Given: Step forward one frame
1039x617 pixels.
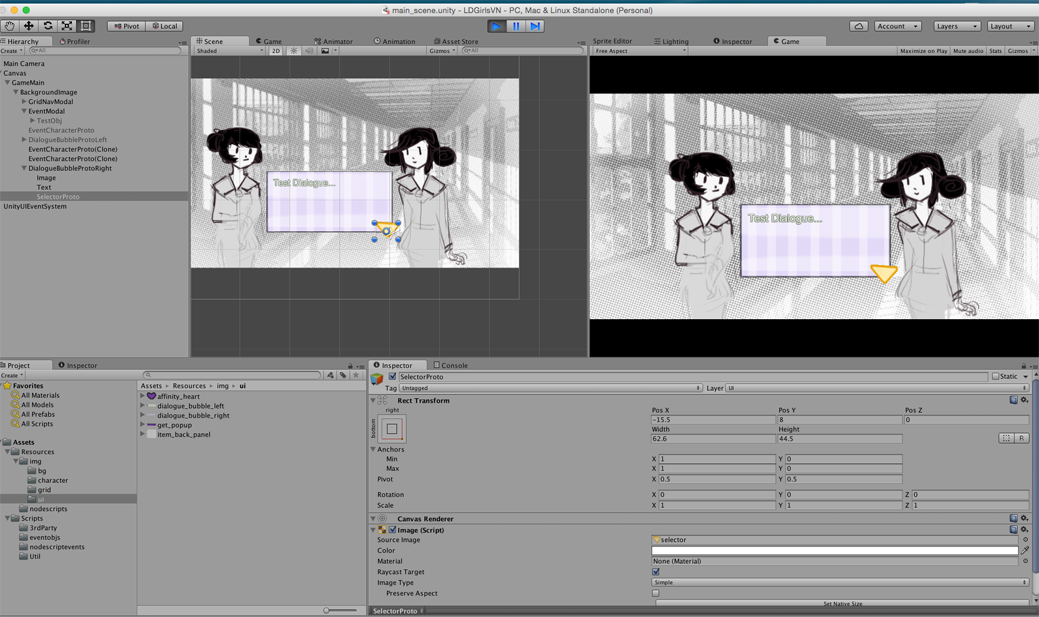Looking at the screenshot, I should [535, 26].
